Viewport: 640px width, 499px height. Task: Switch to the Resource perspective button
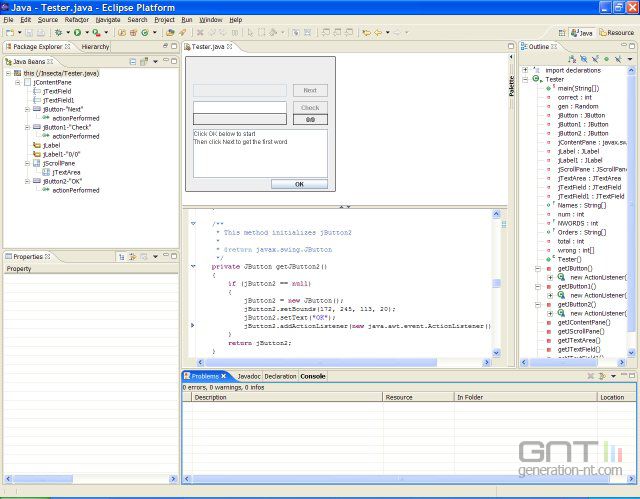click(616, 33)
